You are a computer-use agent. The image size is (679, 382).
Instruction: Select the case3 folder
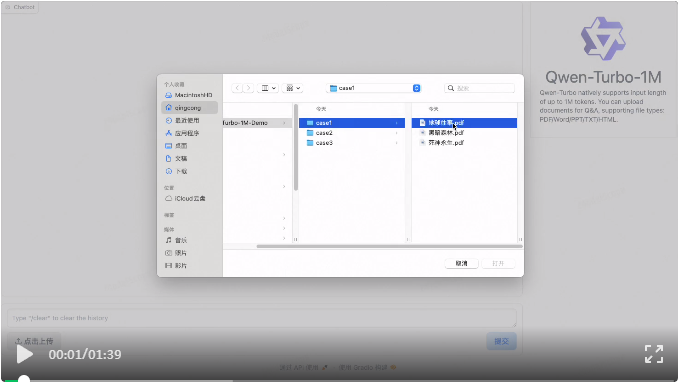(352, 143)
